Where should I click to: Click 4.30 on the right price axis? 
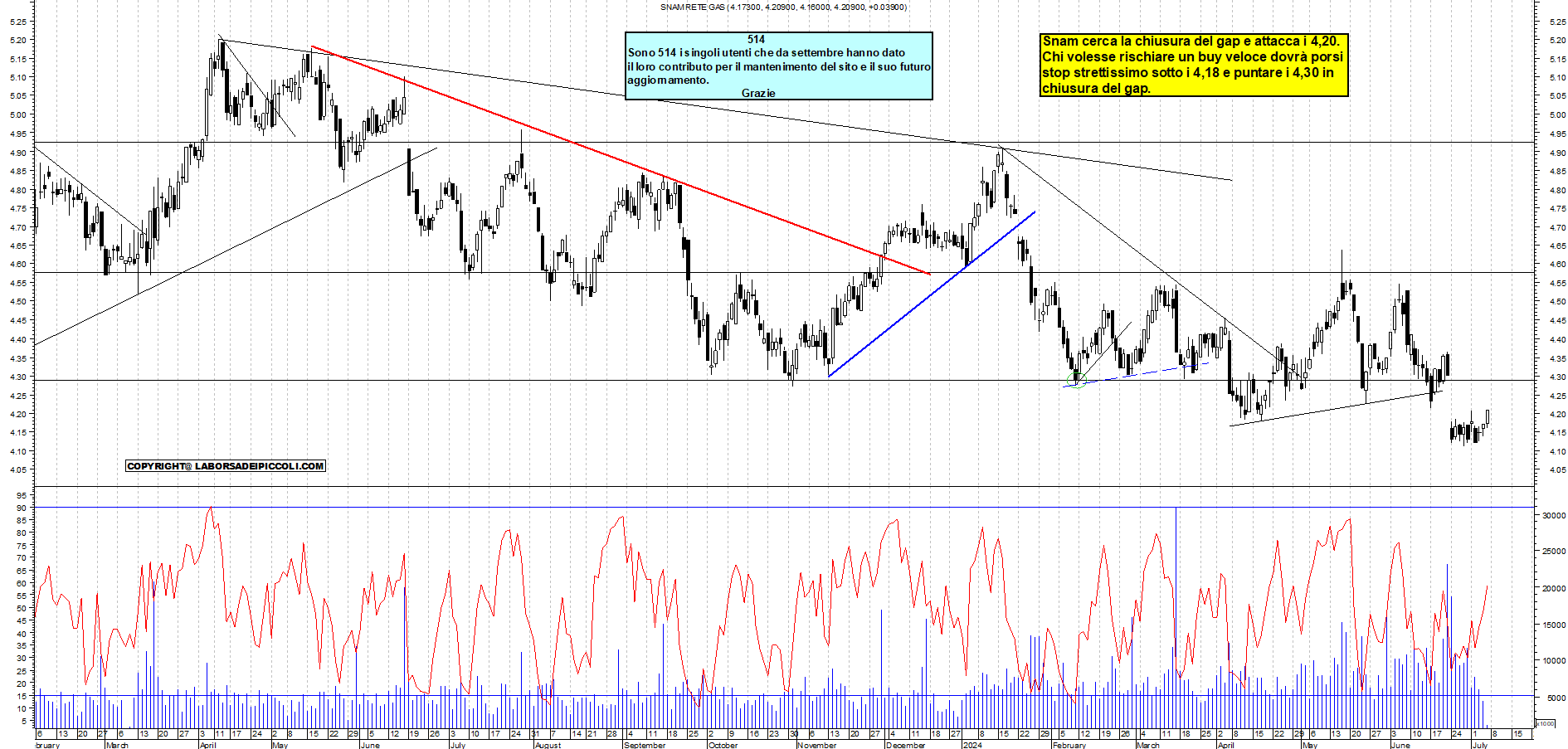(1557, 377)
